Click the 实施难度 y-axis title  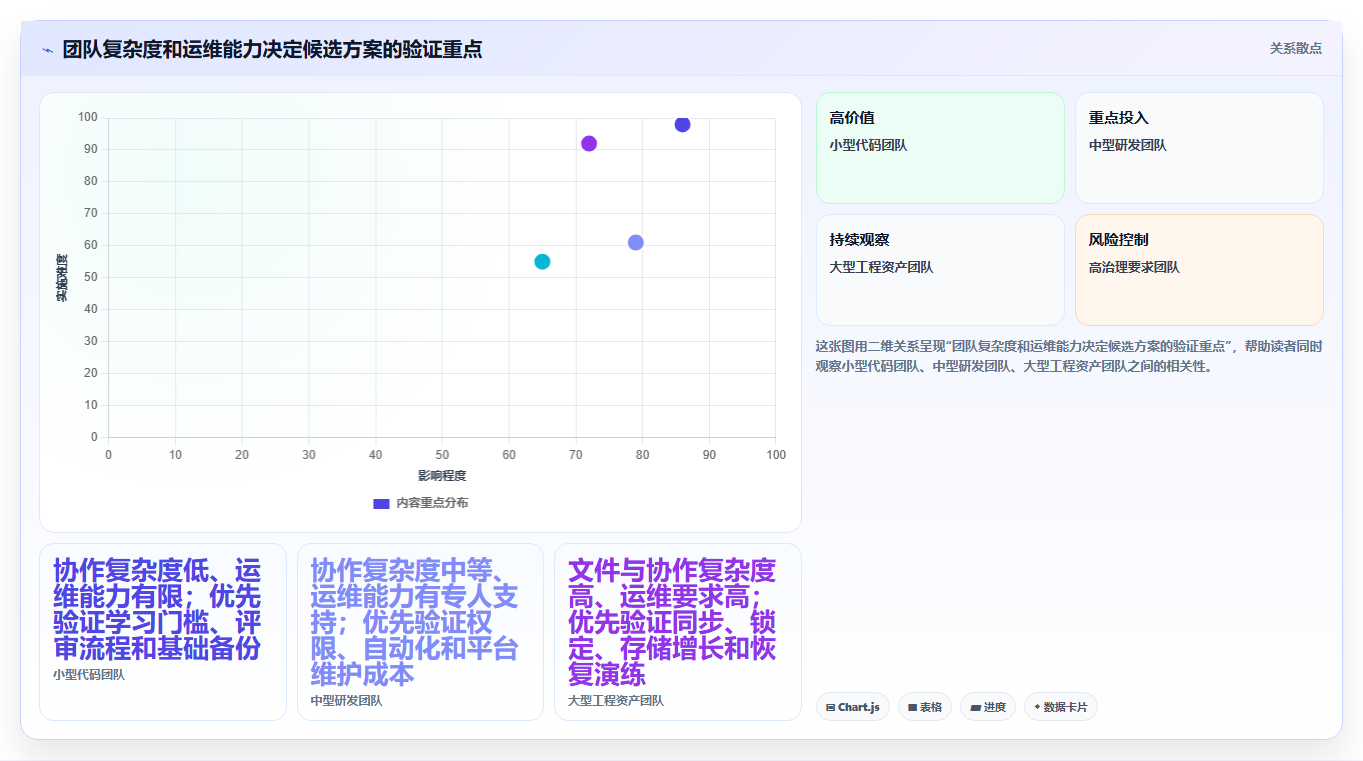tap(61, 278)
